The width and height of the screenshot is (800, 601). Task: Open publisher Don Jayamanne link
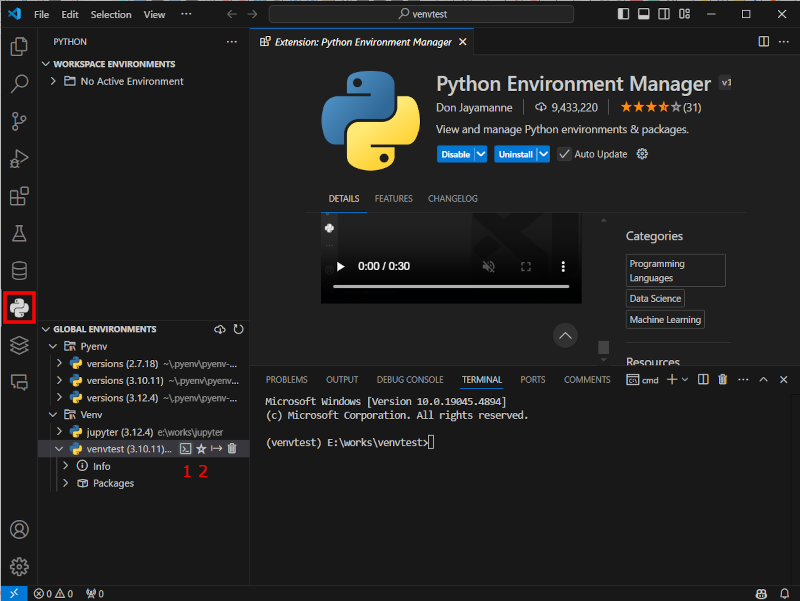(x=474, y=108)
